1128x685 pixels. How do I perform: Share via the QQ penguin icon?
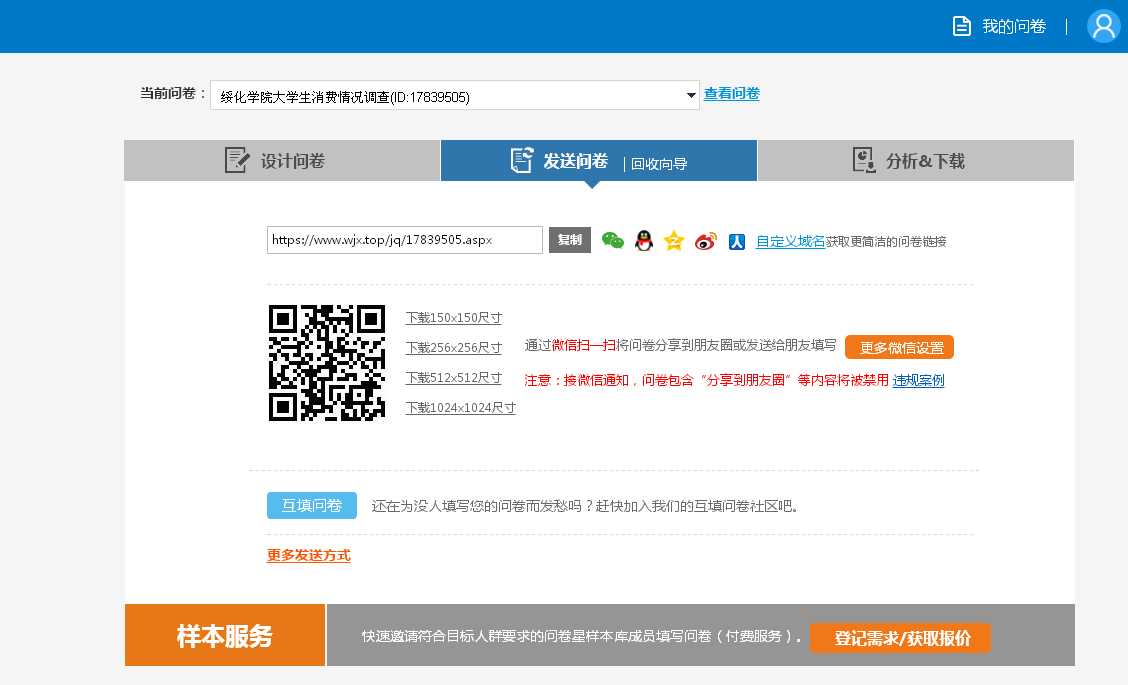644,241
